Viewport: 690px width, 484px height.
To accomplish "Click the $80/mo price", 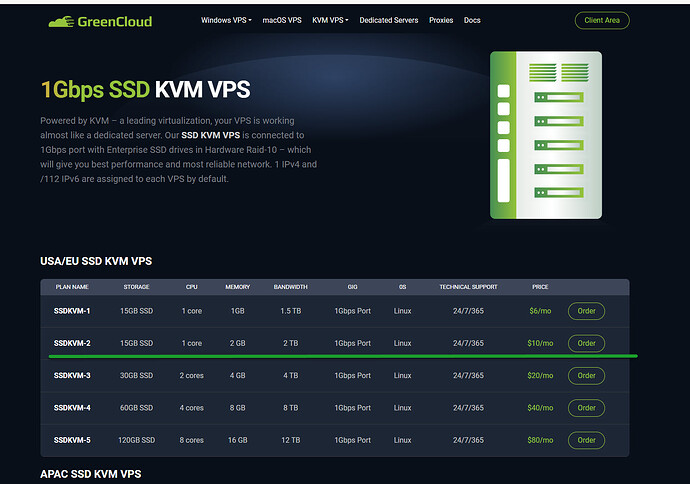I will click(540, 440).
